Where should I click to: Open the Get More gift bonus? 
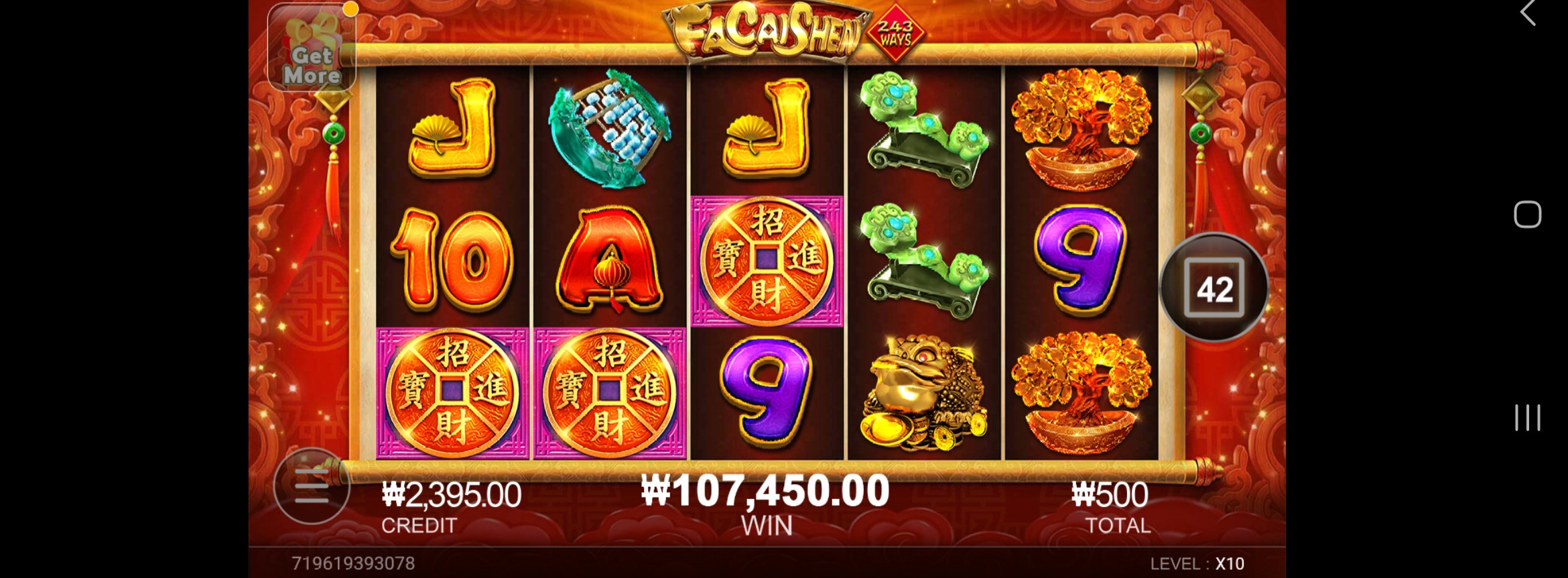click(312, 47)
